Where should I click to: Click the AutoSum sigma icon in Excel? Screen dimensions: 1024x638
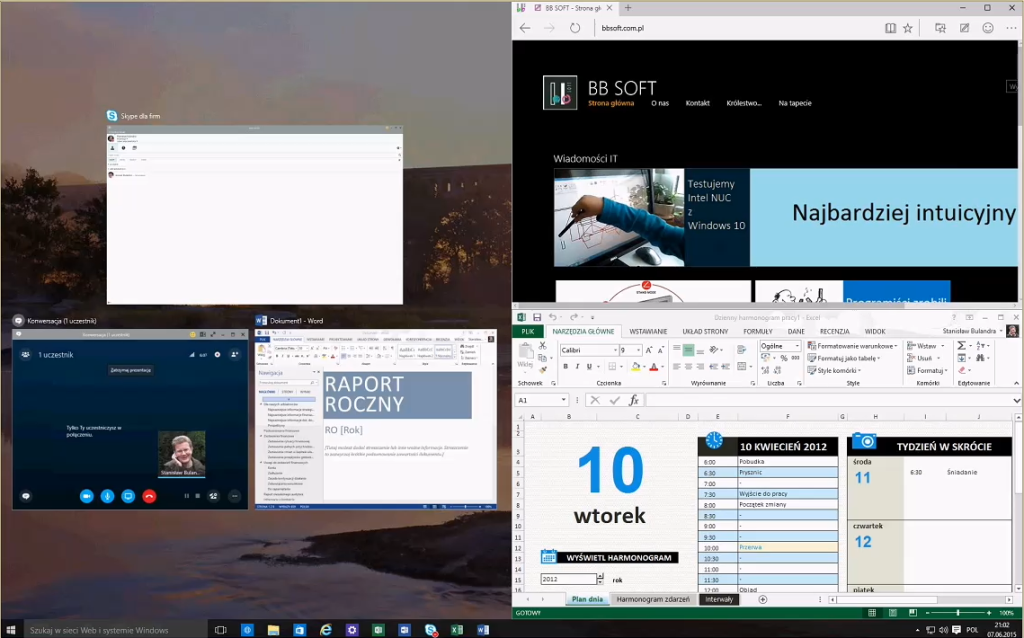[x=961, y=345]
